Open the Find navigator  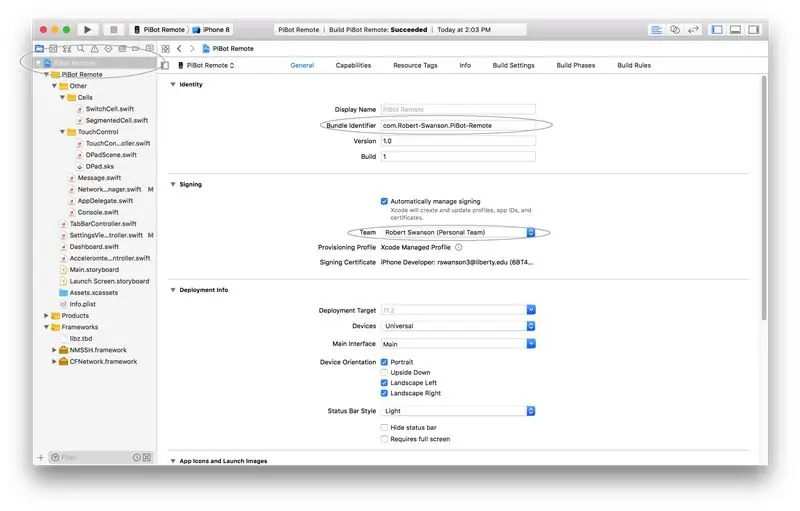click(81, 48)
